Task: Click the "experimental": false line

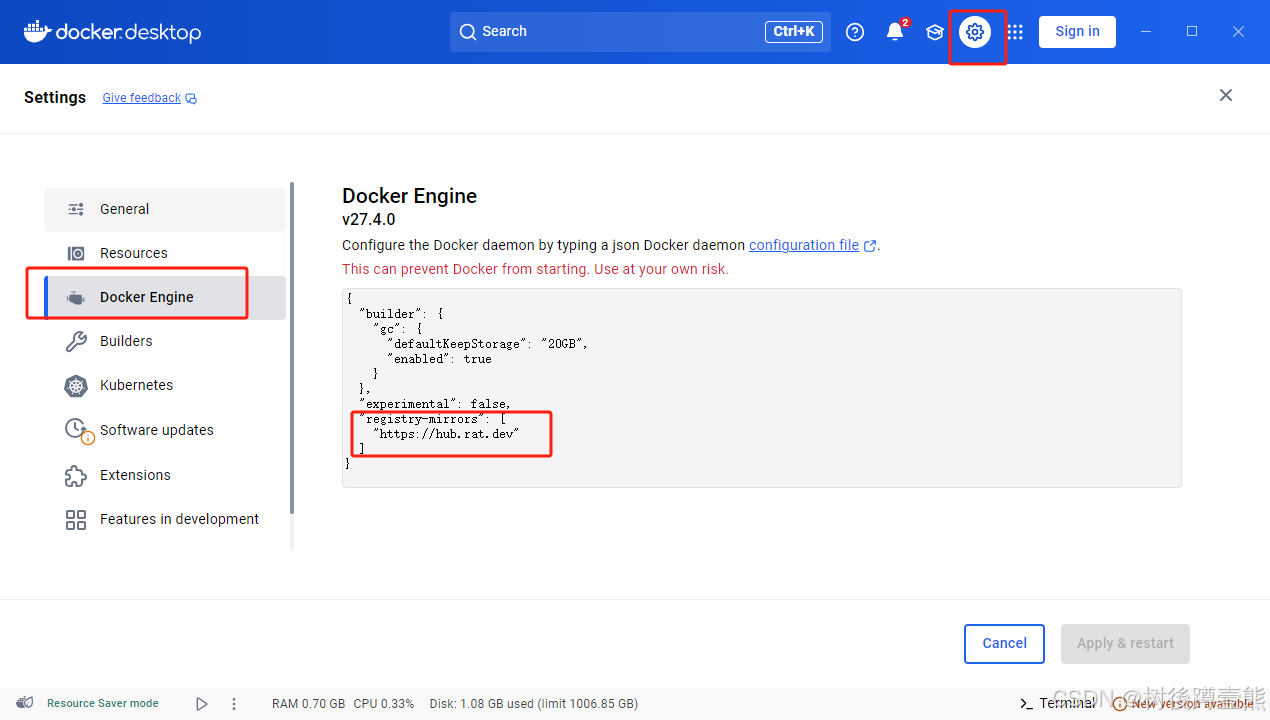Action: 435,404
